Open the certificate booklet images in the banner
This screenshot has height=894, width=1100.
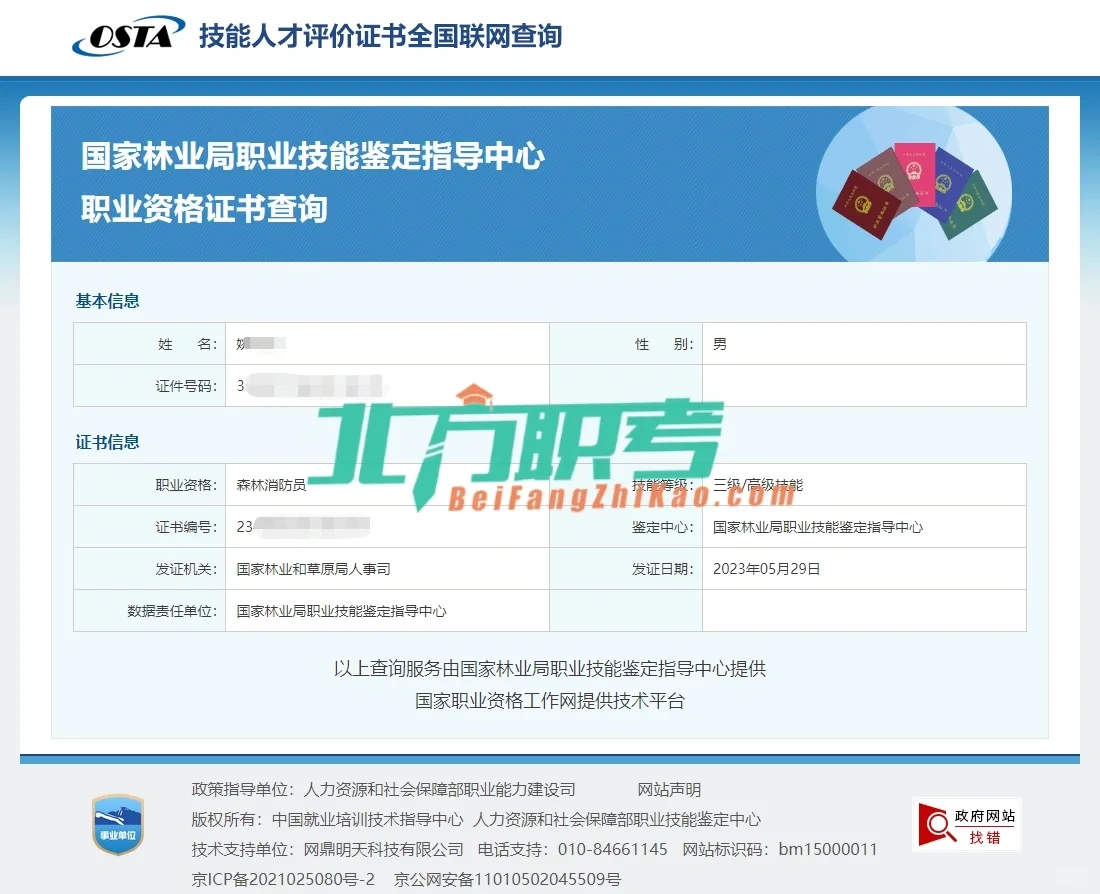[915, 188]
